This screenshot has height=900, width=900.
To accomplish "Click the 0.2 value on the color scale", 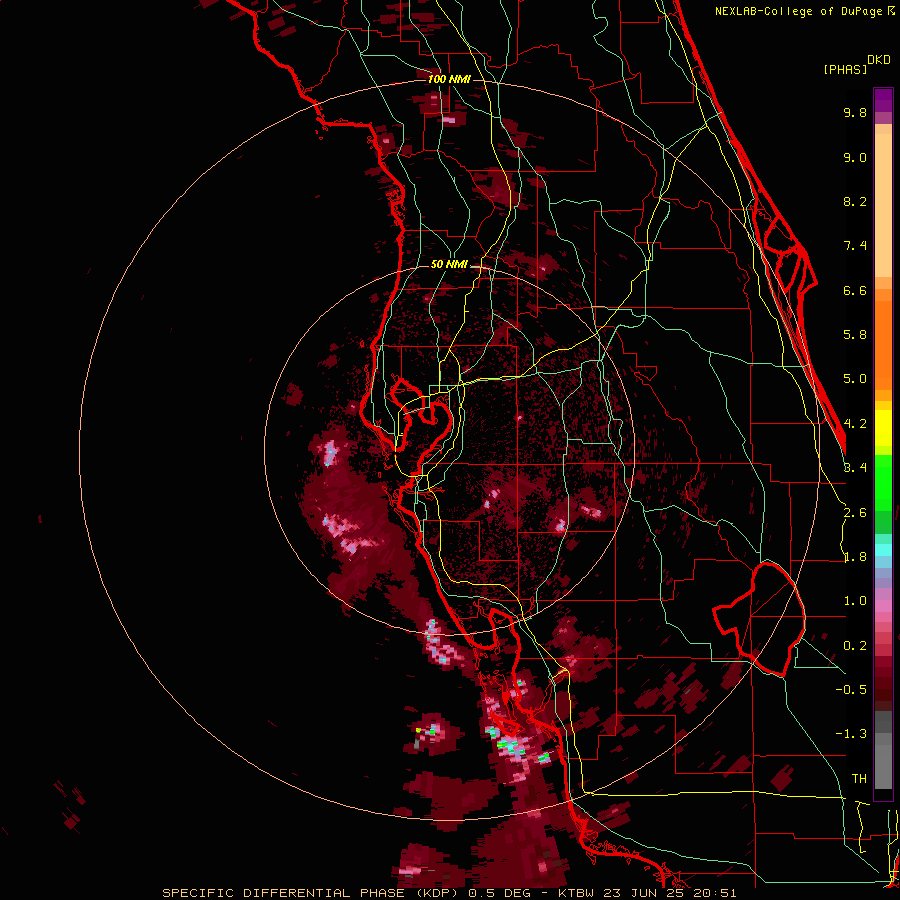I will pyautogui.click(x=855, y=646).
